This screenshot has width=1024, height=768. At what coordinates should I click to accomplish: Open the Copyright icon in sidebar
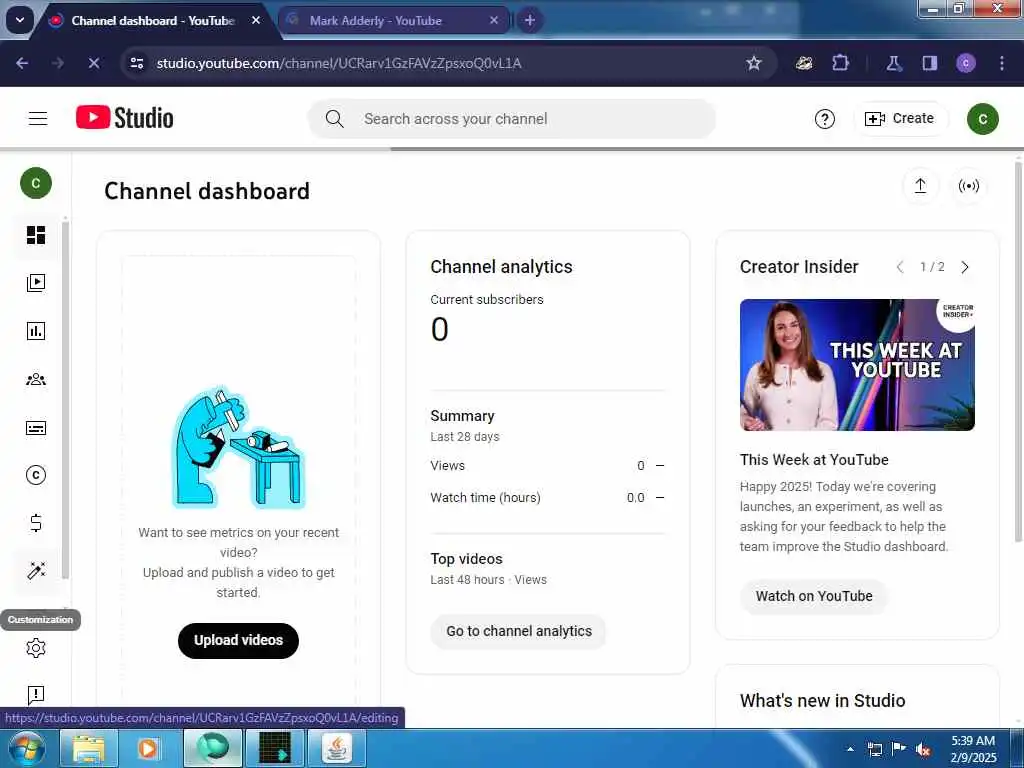(x=36, y=475)
